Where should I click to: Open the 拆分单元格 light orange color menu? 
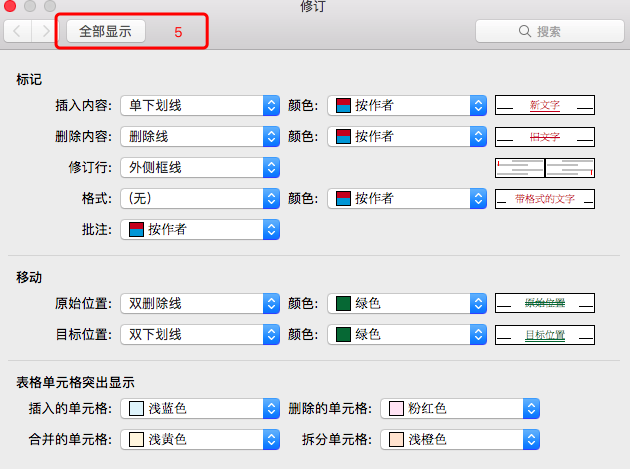click(460, 439)
